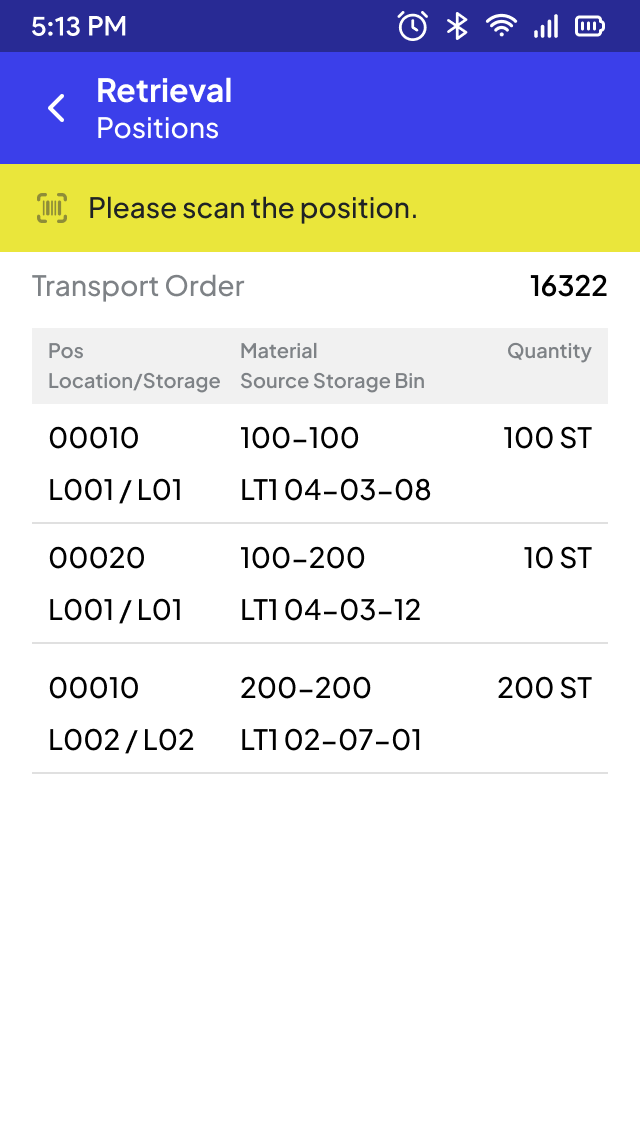Viewport: 640px width, 1136px height.
Task: Tap the L002 / L02 storage location
Action: (121, 740)
